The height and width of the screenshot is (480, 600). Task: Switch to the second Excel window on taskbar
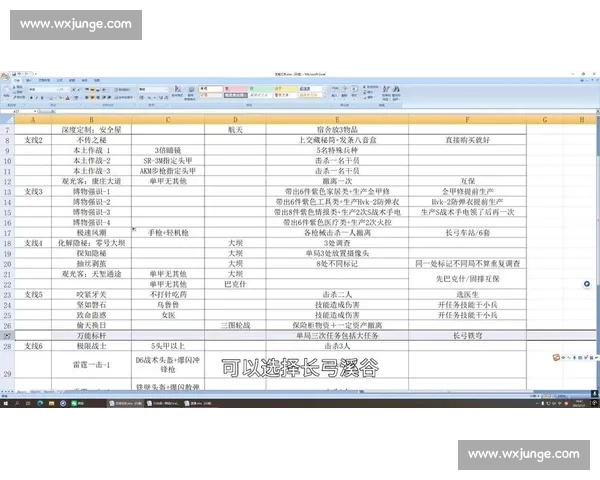pyautogui.click(x=163, y=403)
